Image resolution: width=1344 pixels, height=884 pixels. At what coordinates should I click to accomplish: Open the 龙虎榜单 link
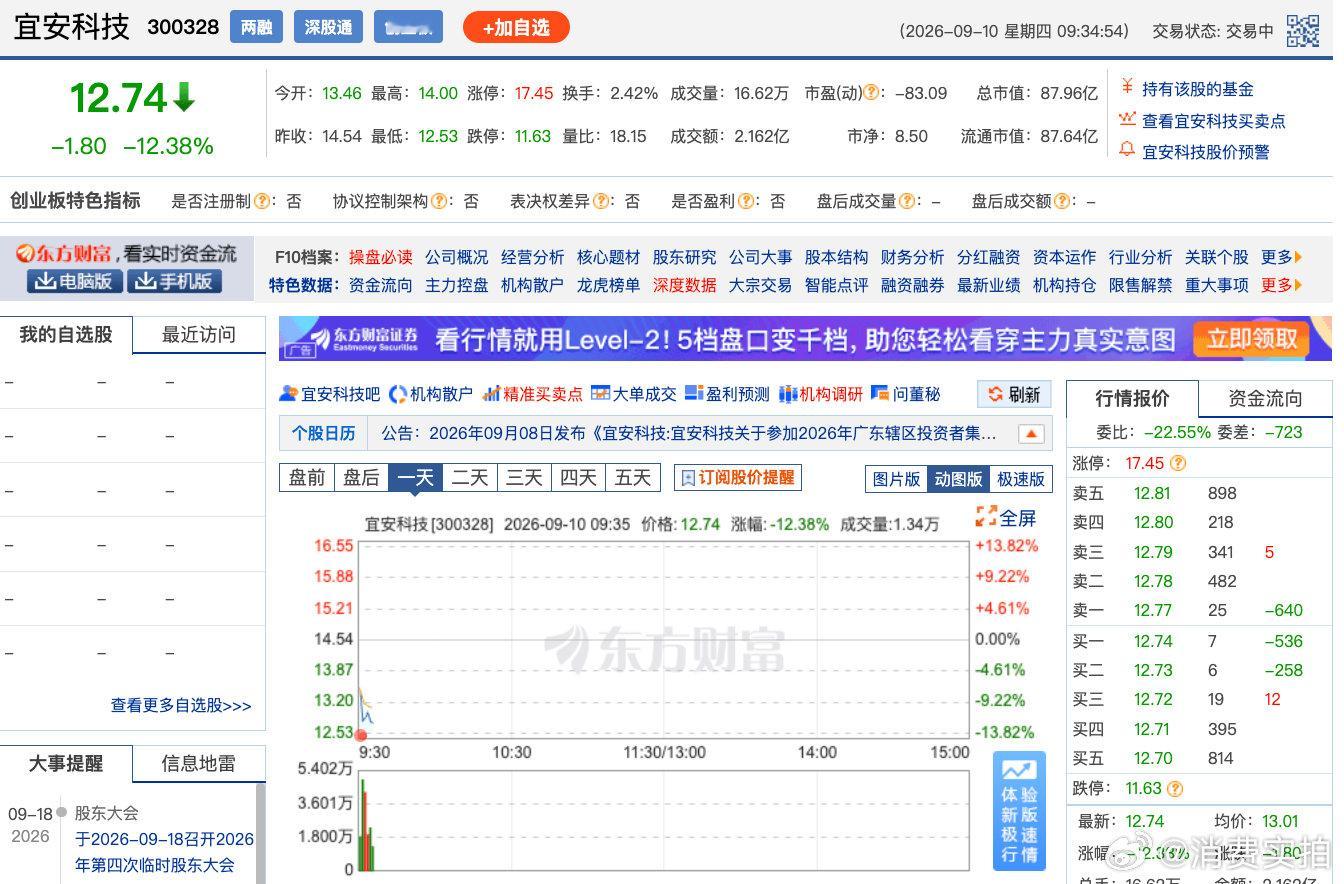pyautogui.click(x=609, y=285)
